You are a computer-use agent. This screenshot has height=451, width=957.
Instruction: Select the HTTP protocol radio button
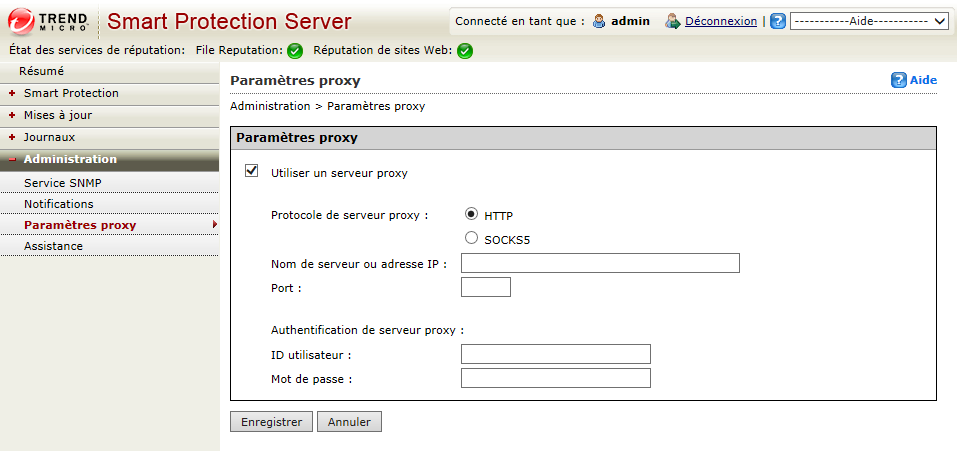tap(471, 214)
